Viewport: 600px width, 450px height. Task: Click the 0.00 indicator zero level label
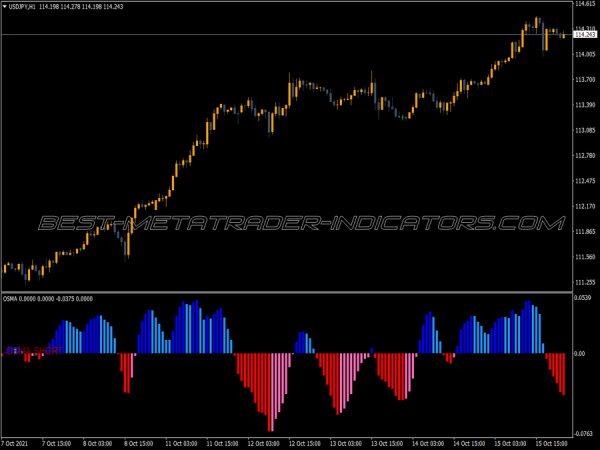[x=580, y=354]
